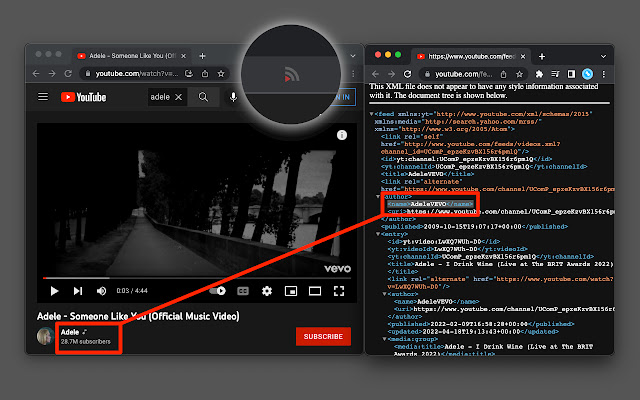
Task: Click the 'AdeleVEVO' title element text
Action: (x=426, y=174)
